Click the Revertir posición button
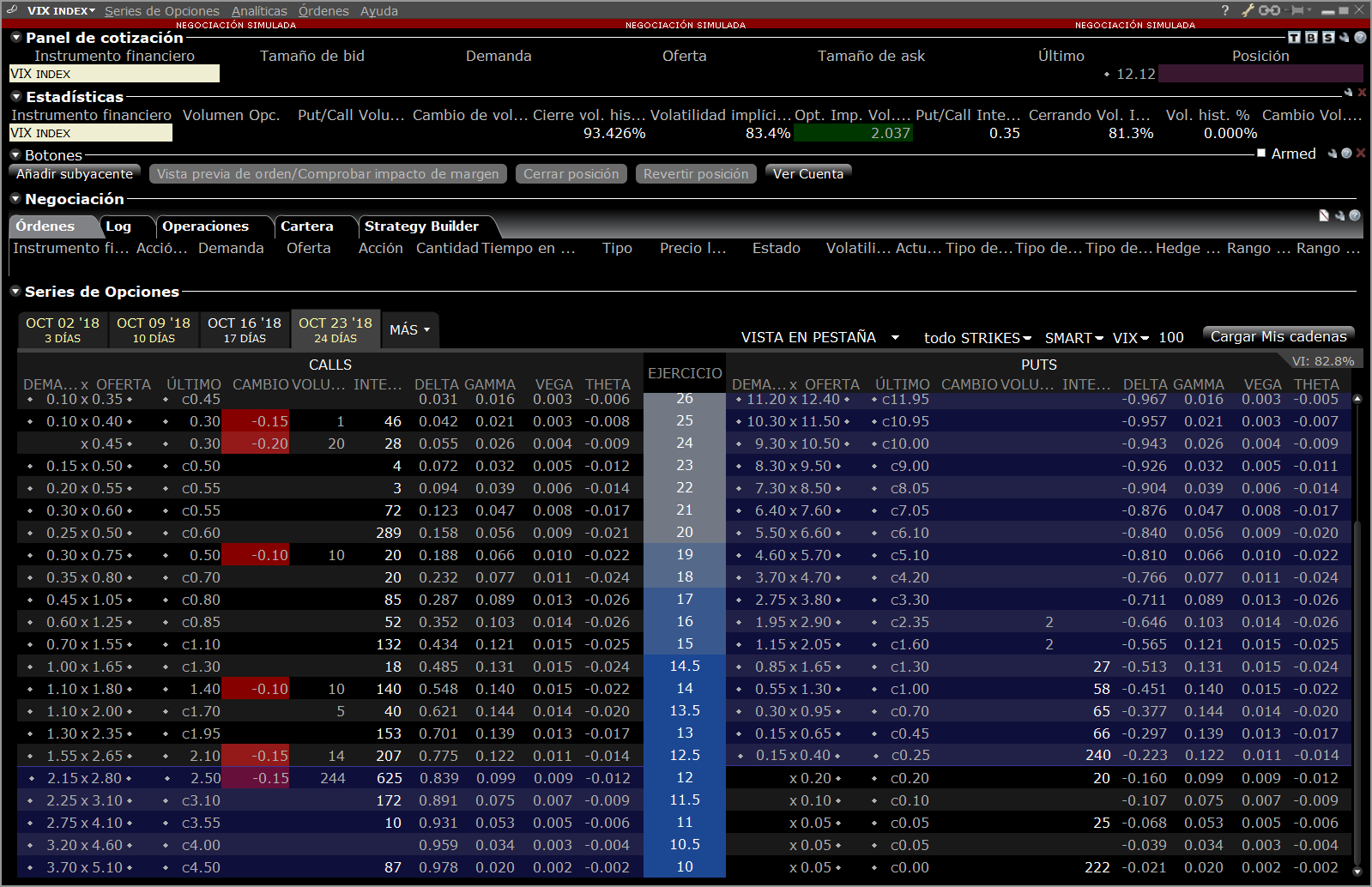This screenshot has width=1372, height=887. tap(696, 174)
